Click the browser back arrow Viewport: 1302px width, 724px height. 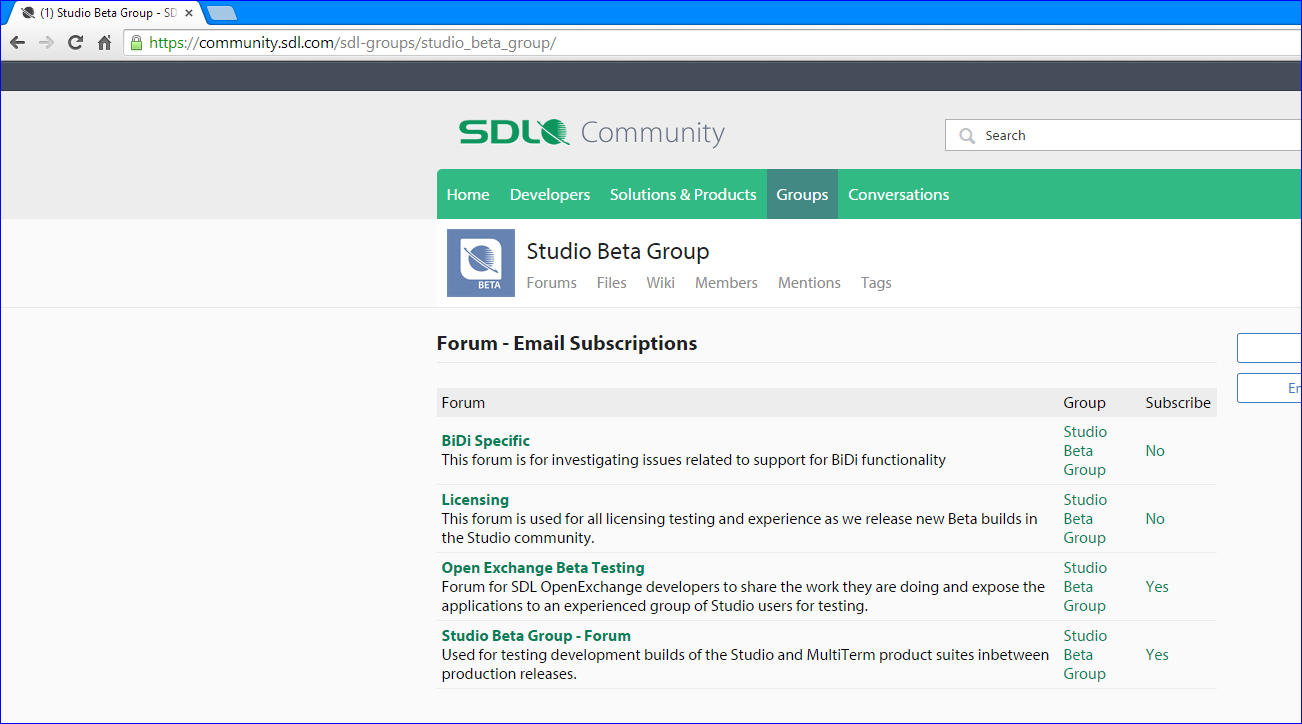tap(17, 43)
